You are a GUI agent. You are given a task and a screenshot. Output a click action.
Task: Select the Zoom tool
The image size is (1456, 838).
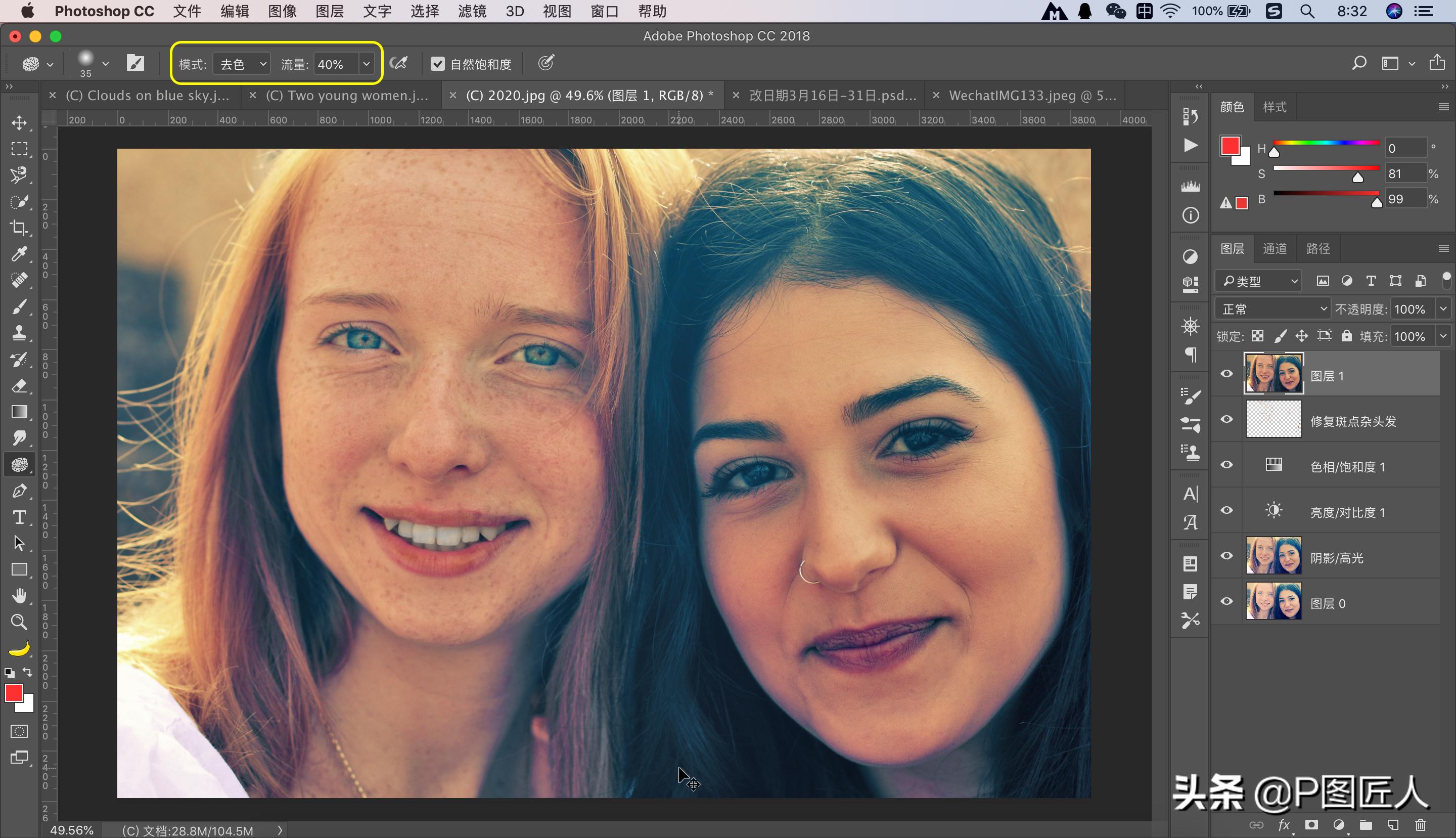[x=19, y=622]
